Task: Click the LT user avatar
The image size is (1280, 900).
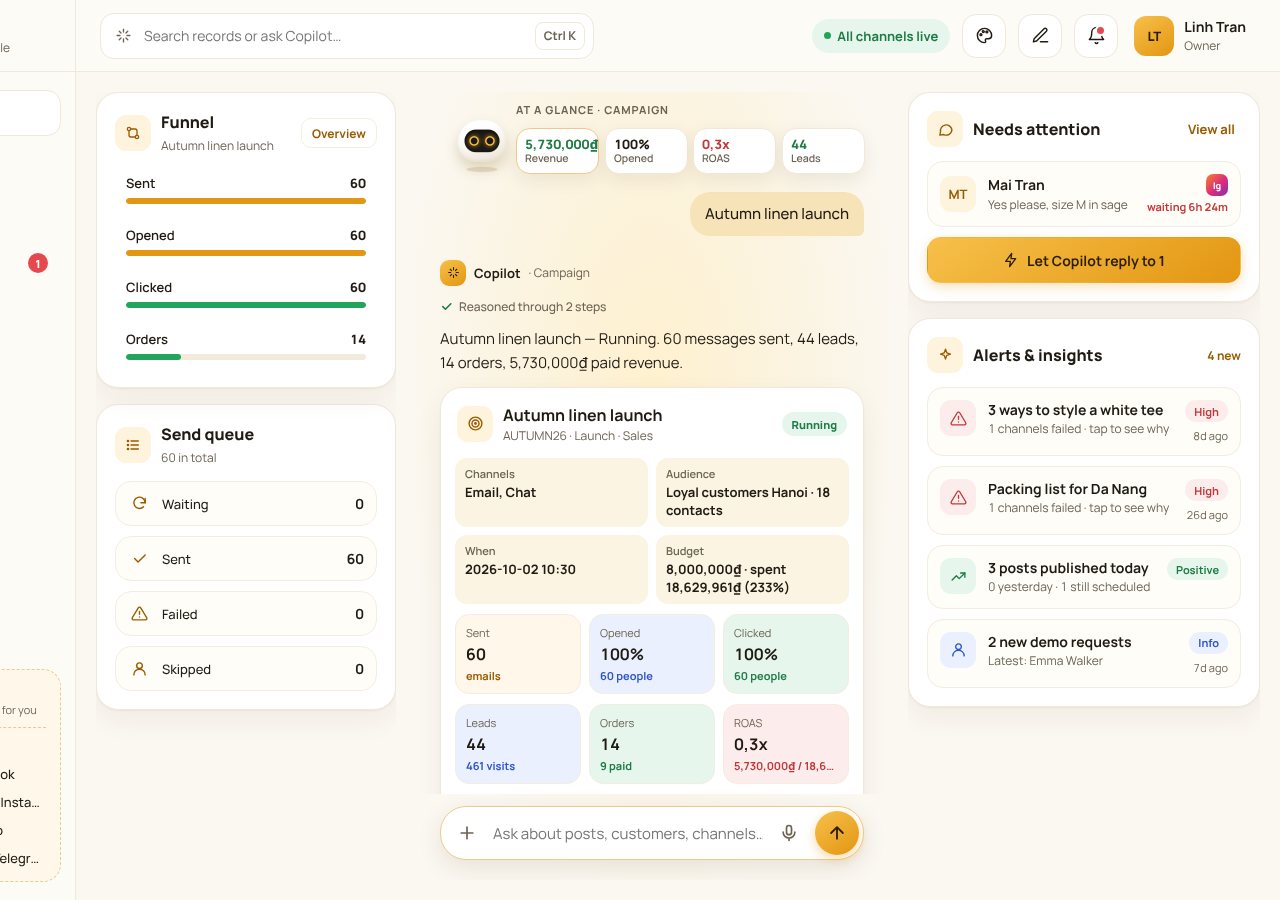Action: coord(1154,36)
